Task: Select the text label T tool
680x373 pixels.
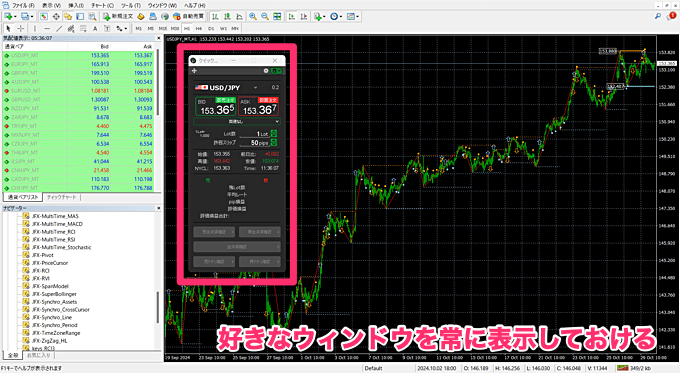Action: click(x=107, y=29)
